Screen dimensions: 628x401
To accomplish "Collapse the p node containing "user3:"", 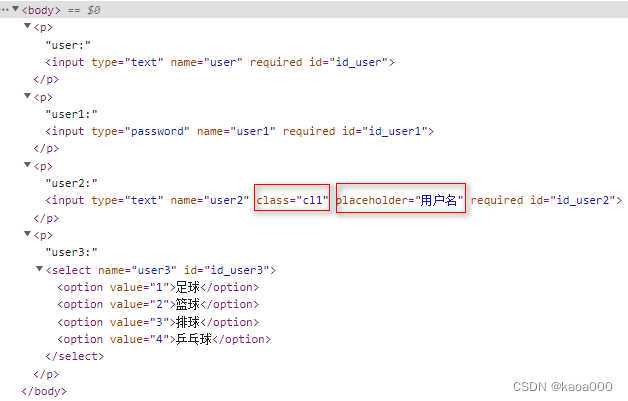I will tap(27, 234).
